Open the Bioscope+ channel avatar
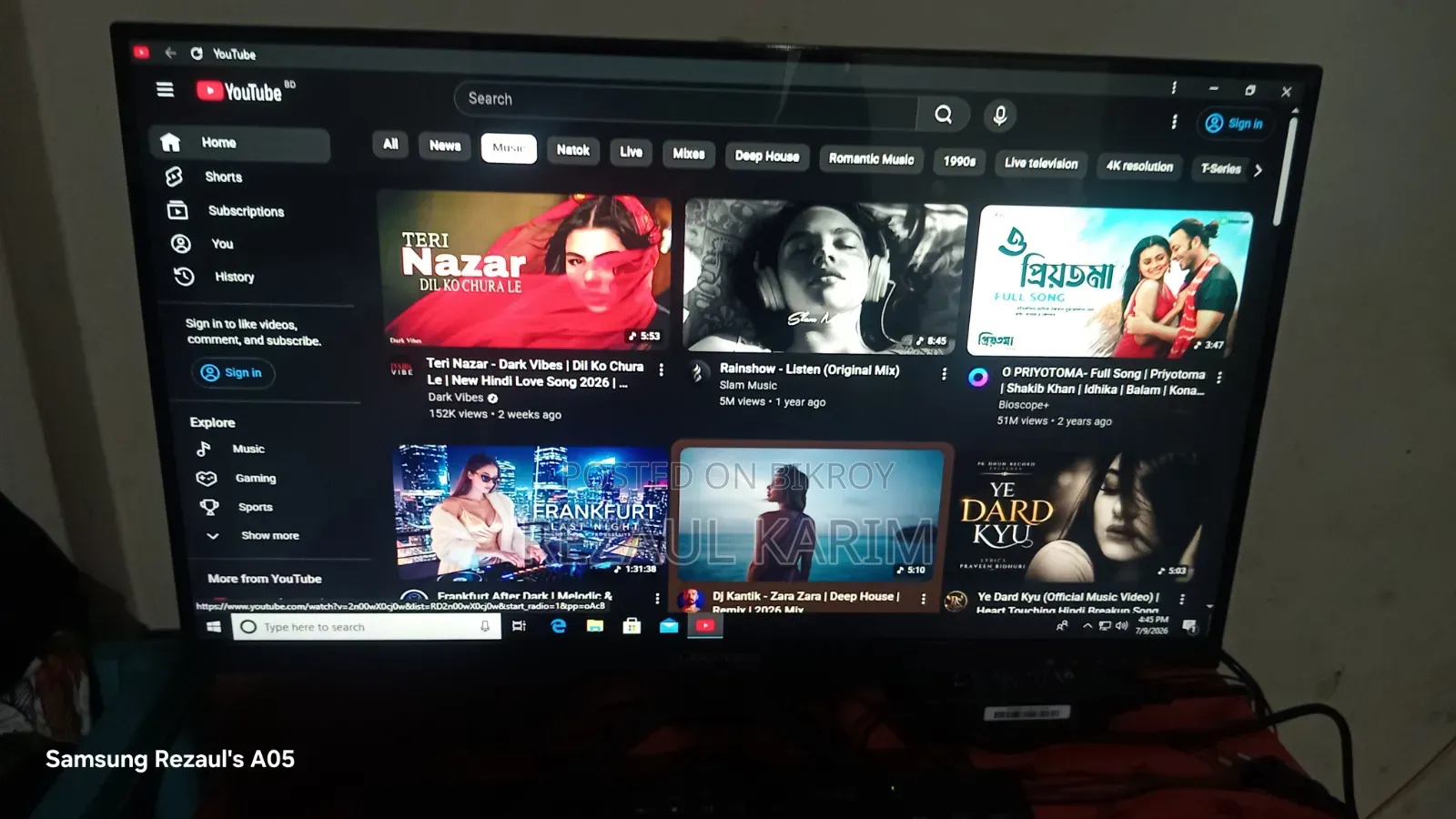The width and height of the screenshot is (1456, 819). click(978, 378)
